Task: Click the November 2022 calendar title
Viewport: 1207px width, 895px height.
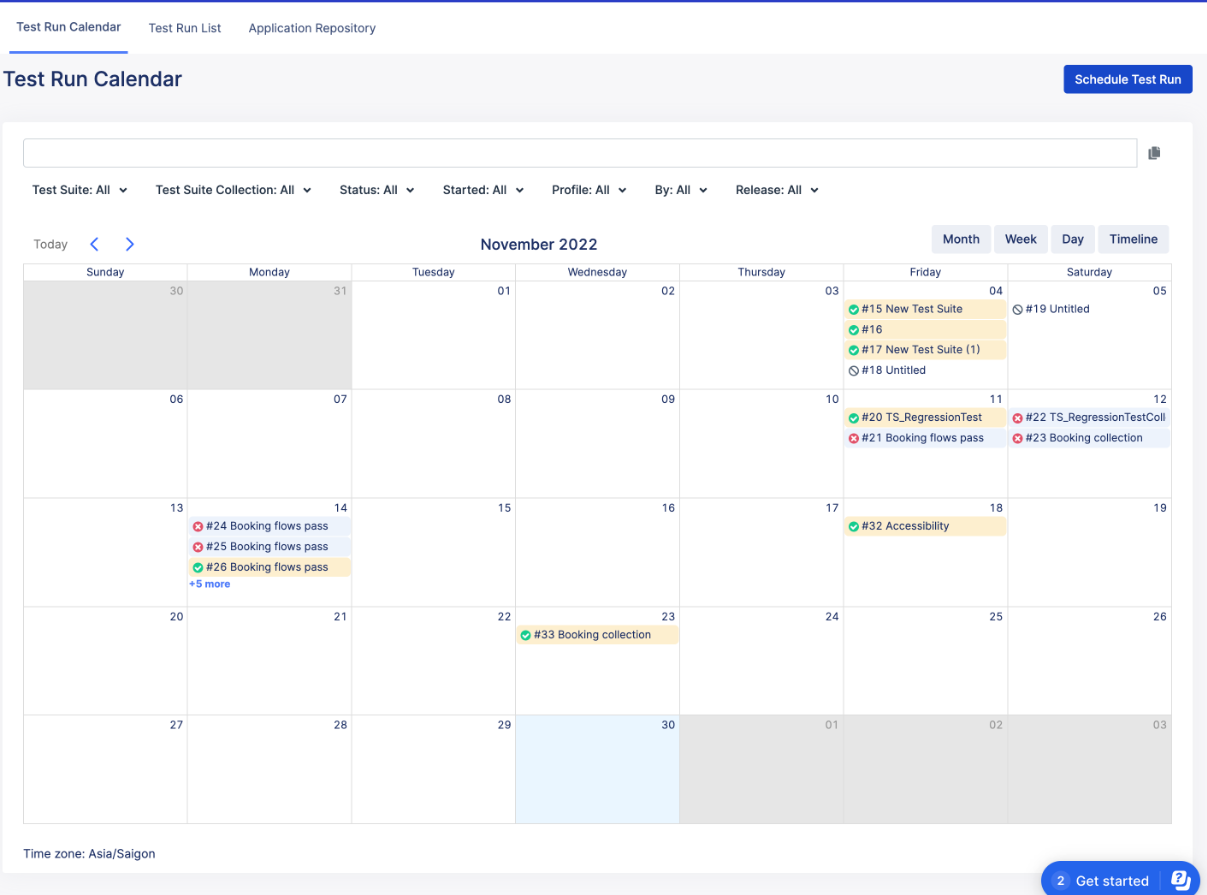Action: click(x=539, y=244)
